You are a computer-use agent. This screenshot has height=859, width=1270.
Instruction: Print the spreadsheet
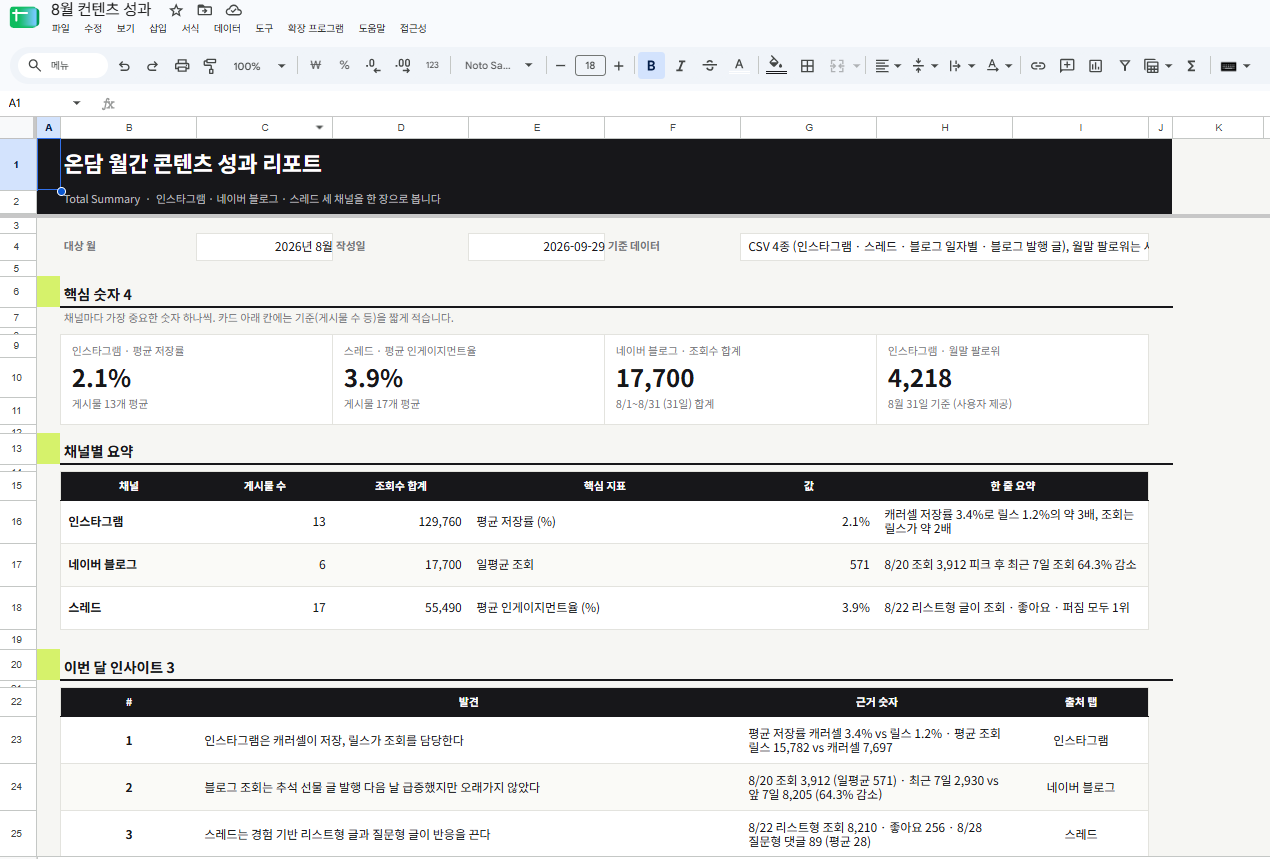click(182, 66)
